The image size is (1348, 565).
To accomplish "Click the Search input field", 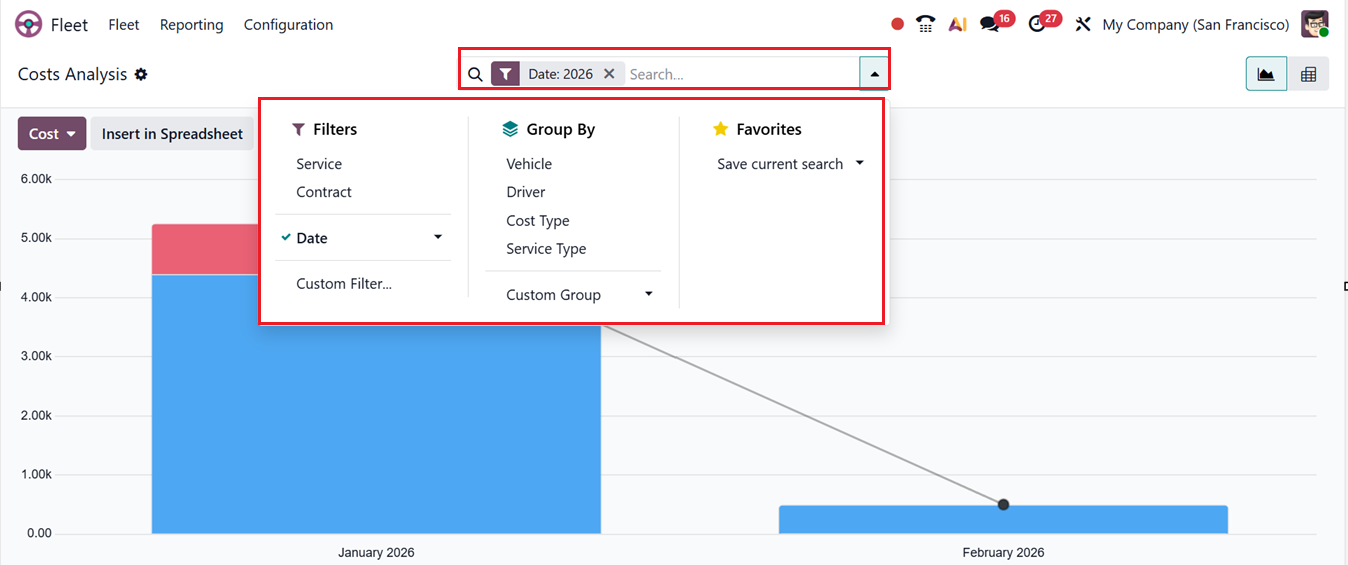I will (x=740, y=74).
